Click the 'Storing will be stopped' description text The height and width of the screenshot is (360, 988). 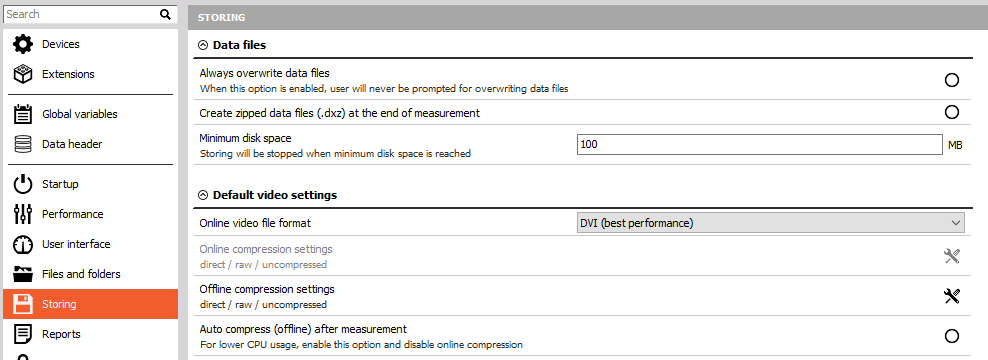tap(335, 153)
